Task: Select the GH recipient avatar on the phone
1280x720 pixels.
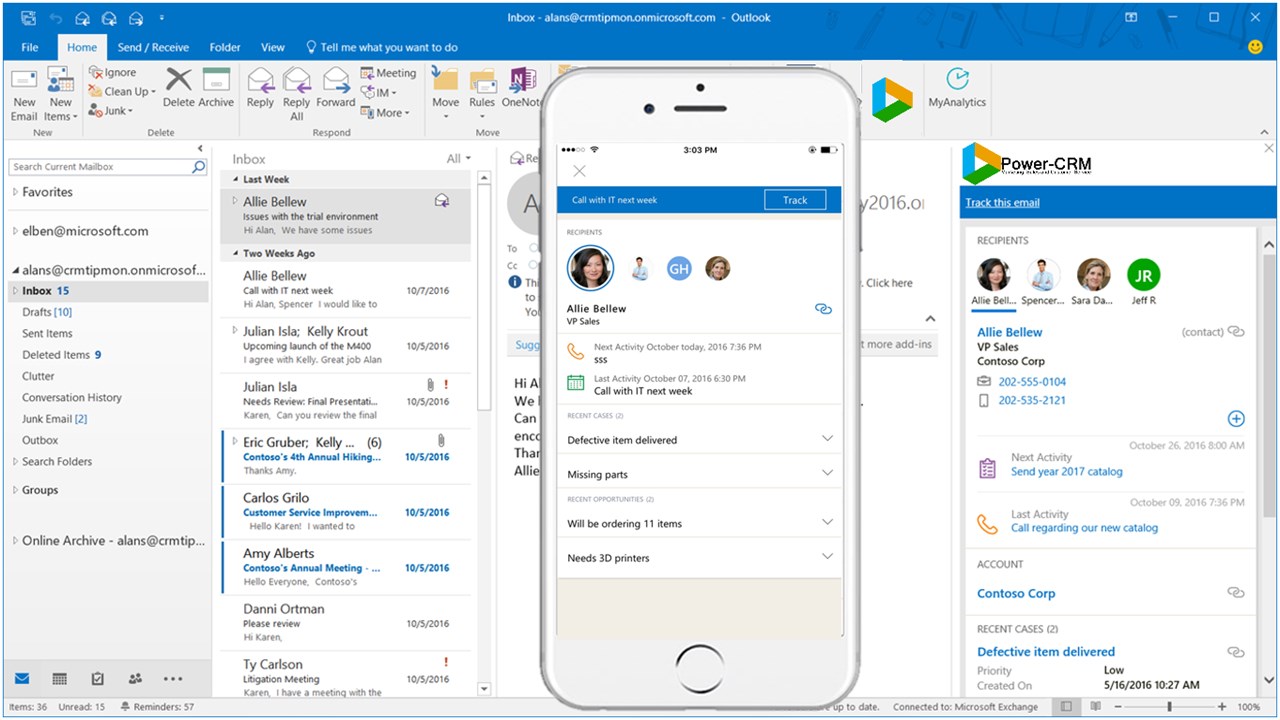Action: [x=679, y=268]
